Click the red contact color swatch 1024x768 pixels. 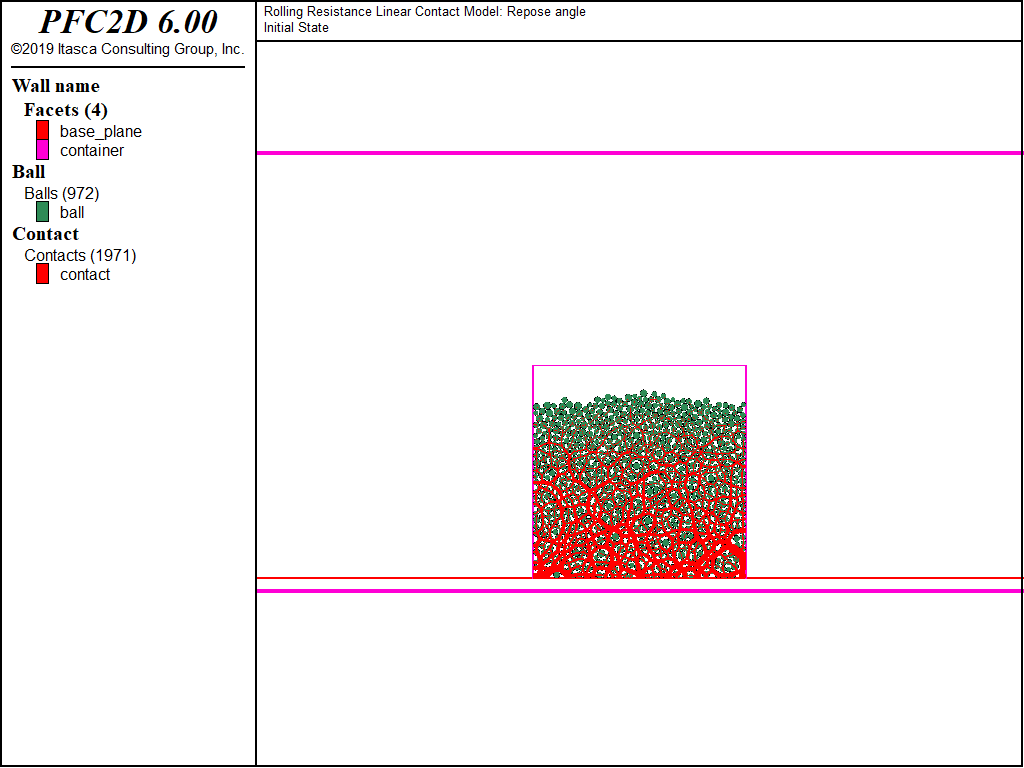(x=42, y=274)
